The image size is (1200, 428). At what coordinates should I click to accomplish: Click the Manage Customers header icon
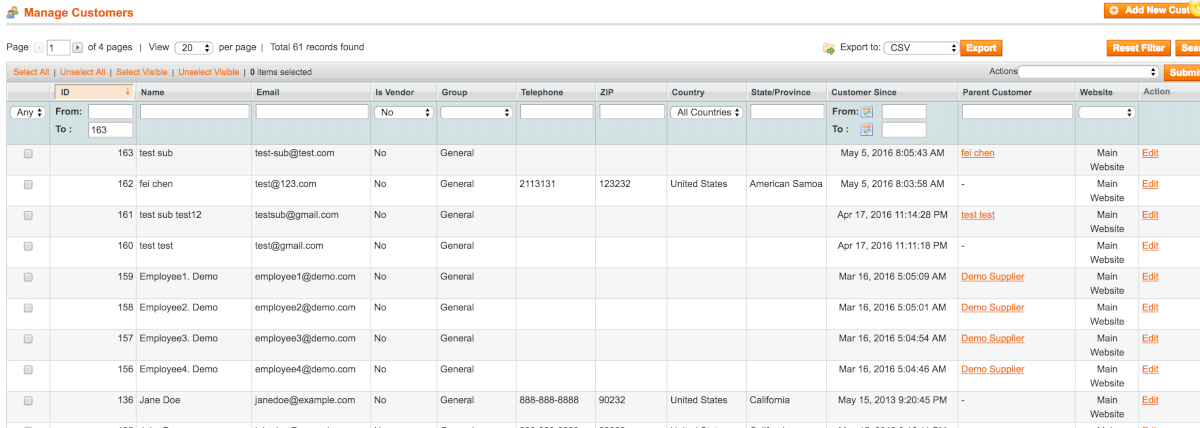click(13, 13)
